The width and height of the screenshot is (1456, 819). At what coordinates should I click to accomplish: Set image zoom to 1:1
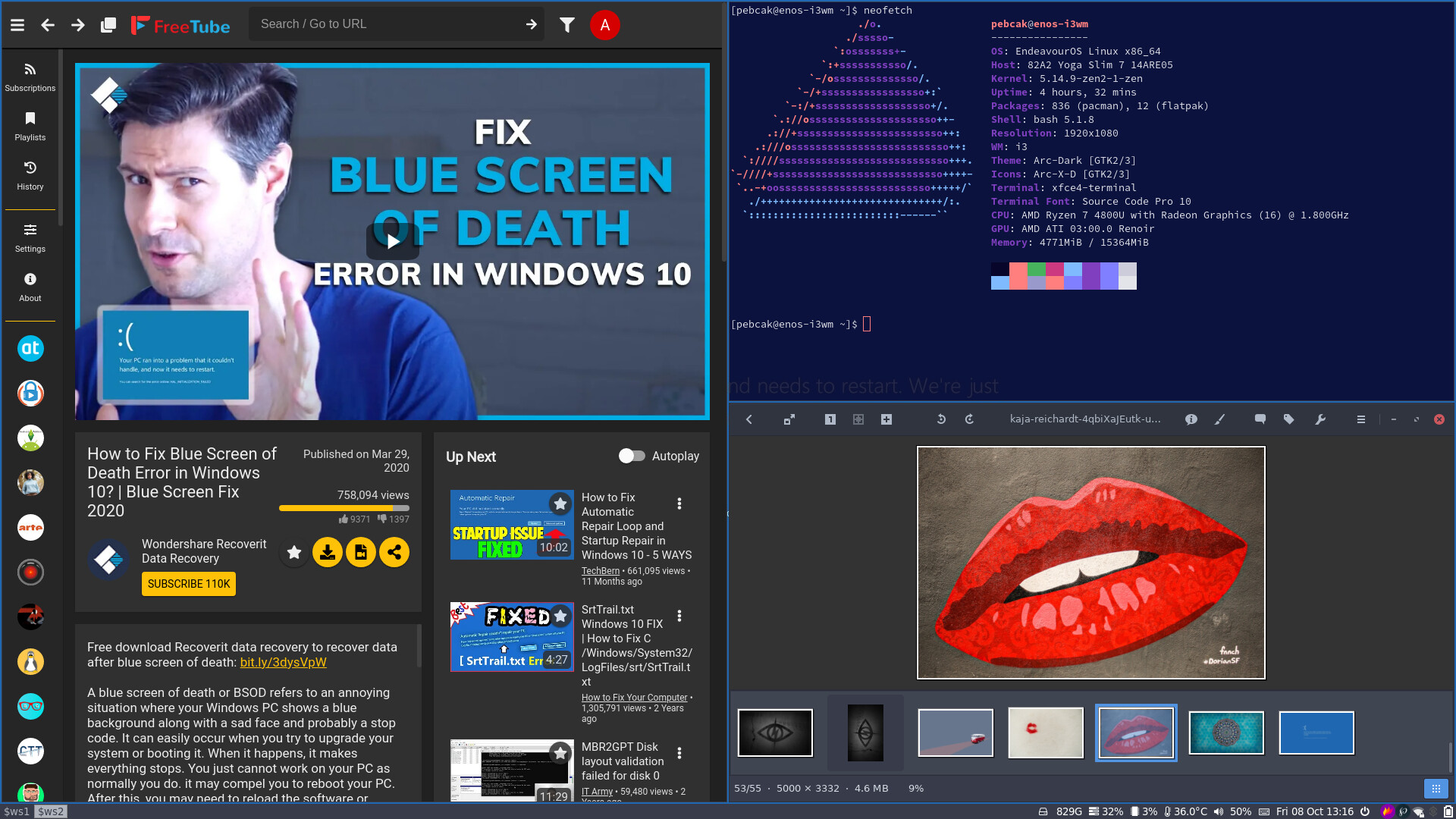tap(830, 419)
